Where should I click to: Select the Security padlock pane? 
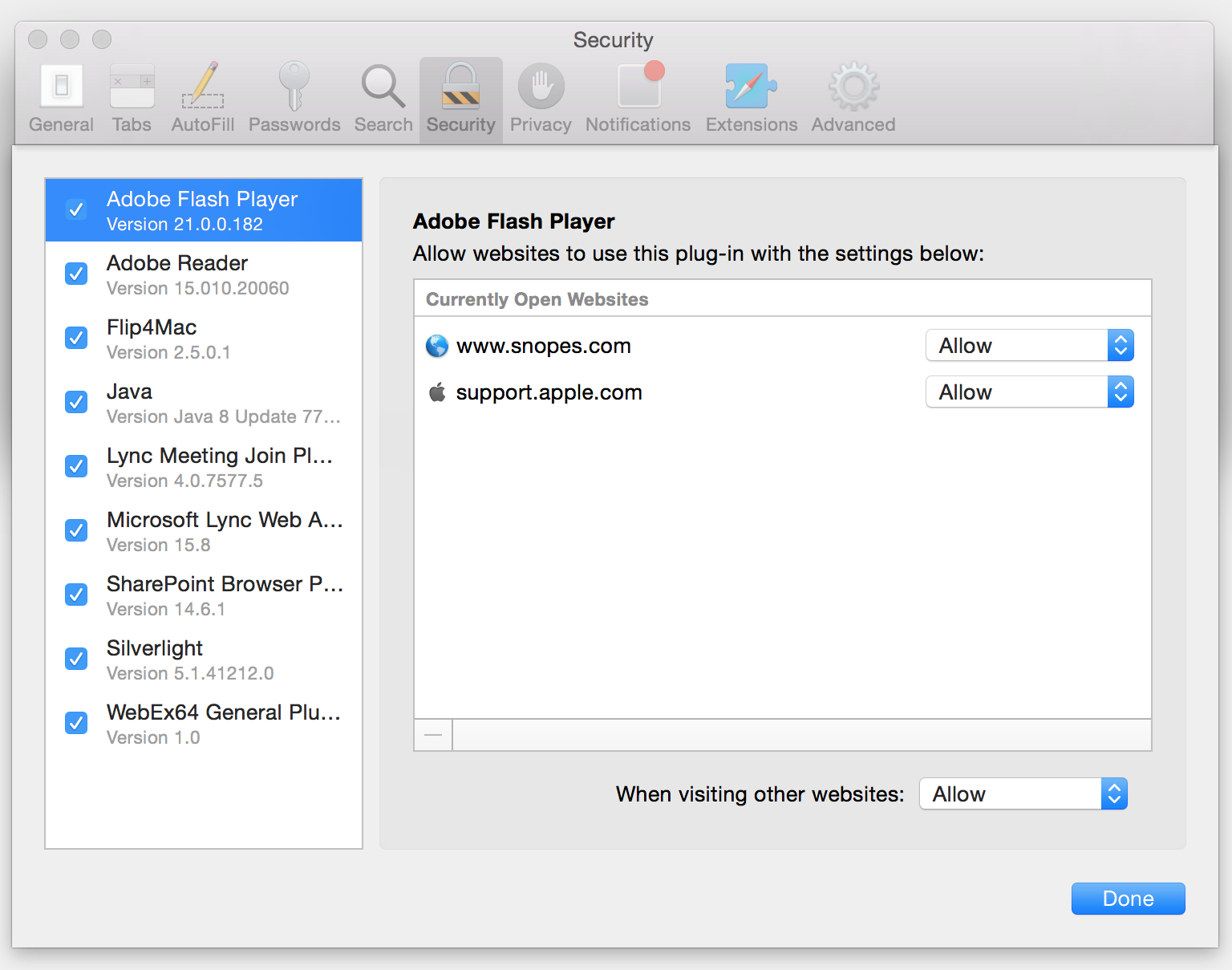(x=461, y=99)
